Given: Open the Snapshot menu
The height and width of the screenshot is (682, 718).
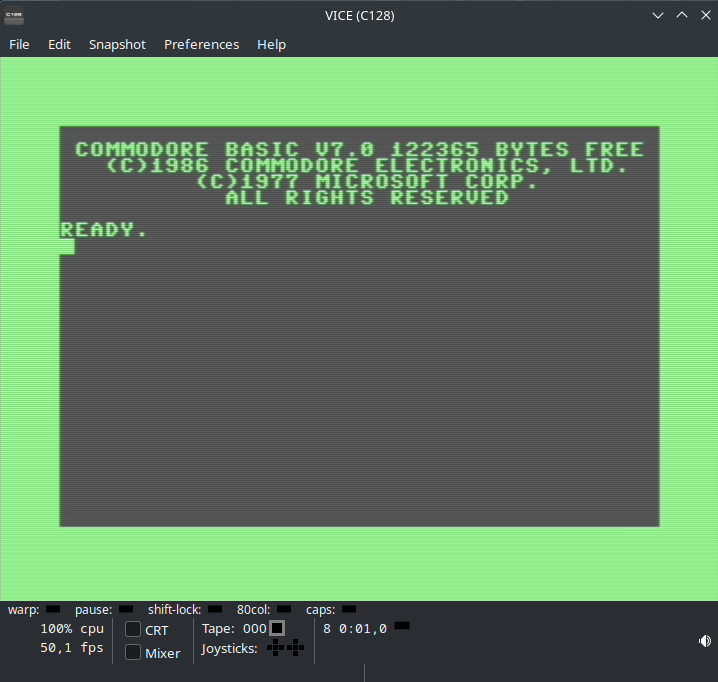Looking at the screenshot, I should (x=117, y=44).
